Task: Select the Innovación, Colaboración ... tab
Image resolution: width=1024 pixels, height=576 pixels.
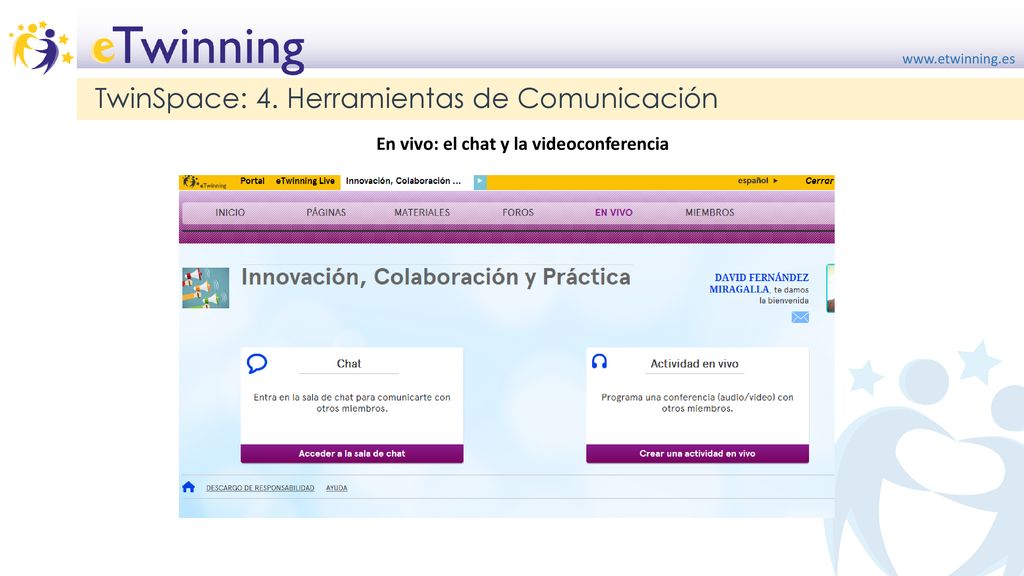Action: [404, 181]
